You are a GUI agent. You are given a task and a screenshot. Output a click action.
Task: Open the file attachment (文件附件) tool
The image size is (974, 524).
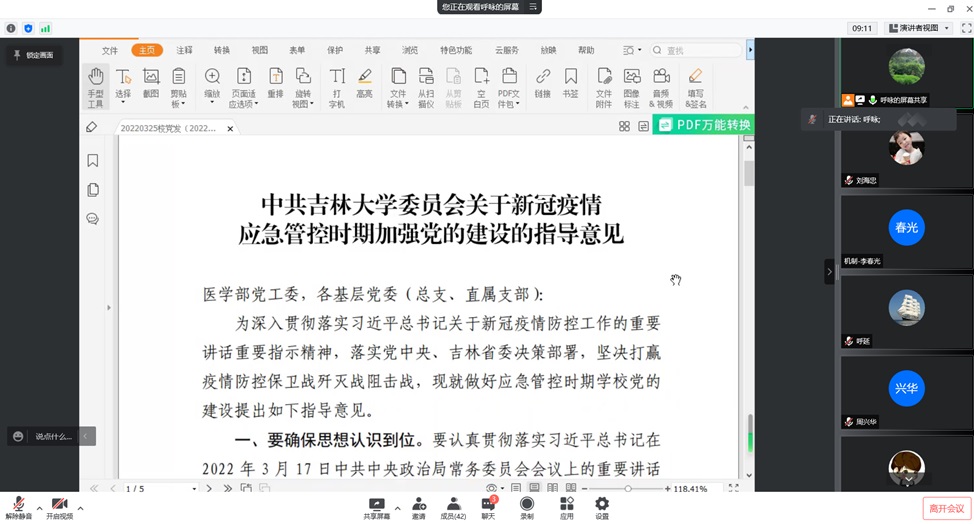pos(604,86)
